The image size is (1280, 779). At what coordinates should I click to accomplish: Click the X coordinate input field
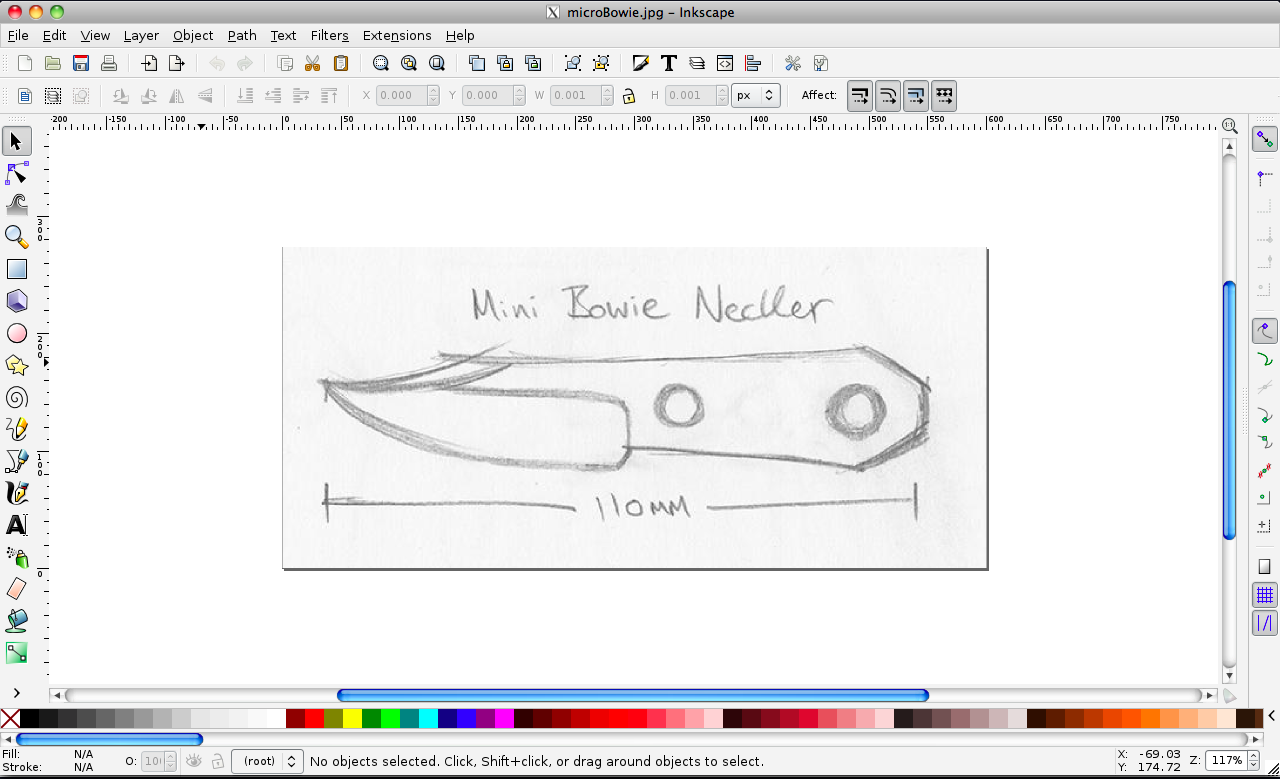(x=400, y=96)
